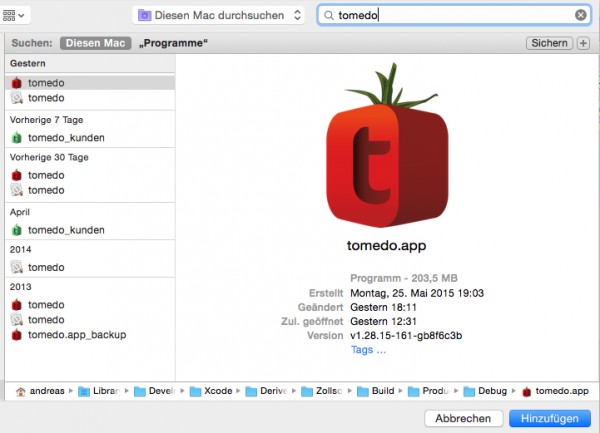The height and width of the screenshot is (433, 600).
Task: Jump to andreas home folder in path bar
Action: pyautogui.click(x=41, y=391)
